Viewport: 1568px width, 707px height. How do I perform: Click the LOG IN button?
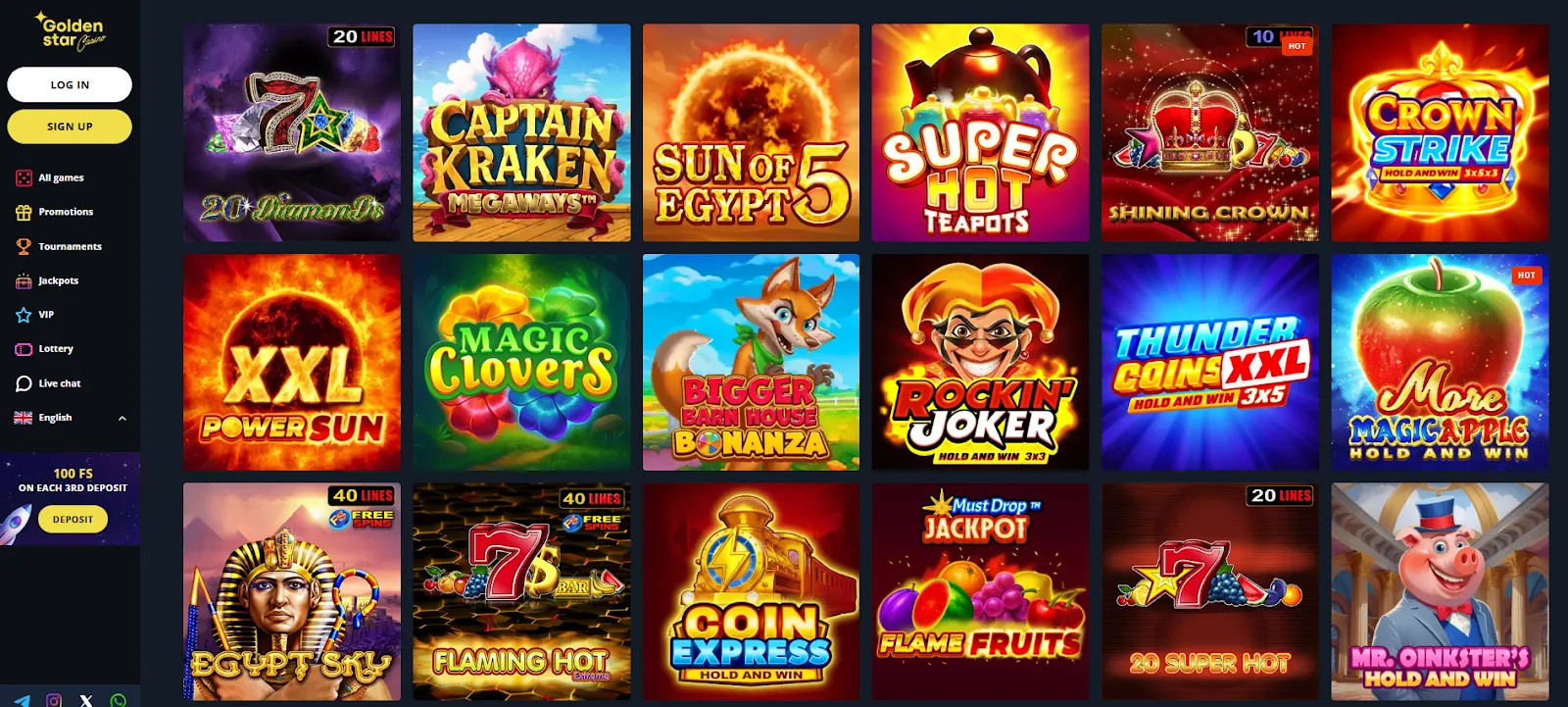click(70, 84)
